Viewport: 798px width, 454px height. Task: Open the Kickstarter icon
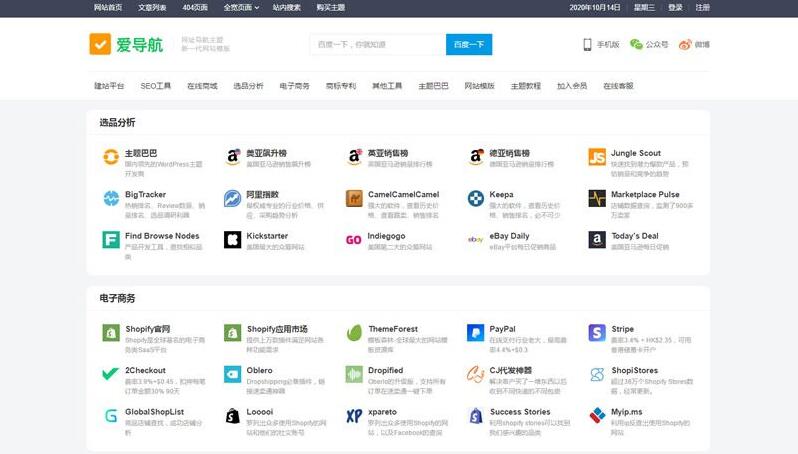coord(232,240)
